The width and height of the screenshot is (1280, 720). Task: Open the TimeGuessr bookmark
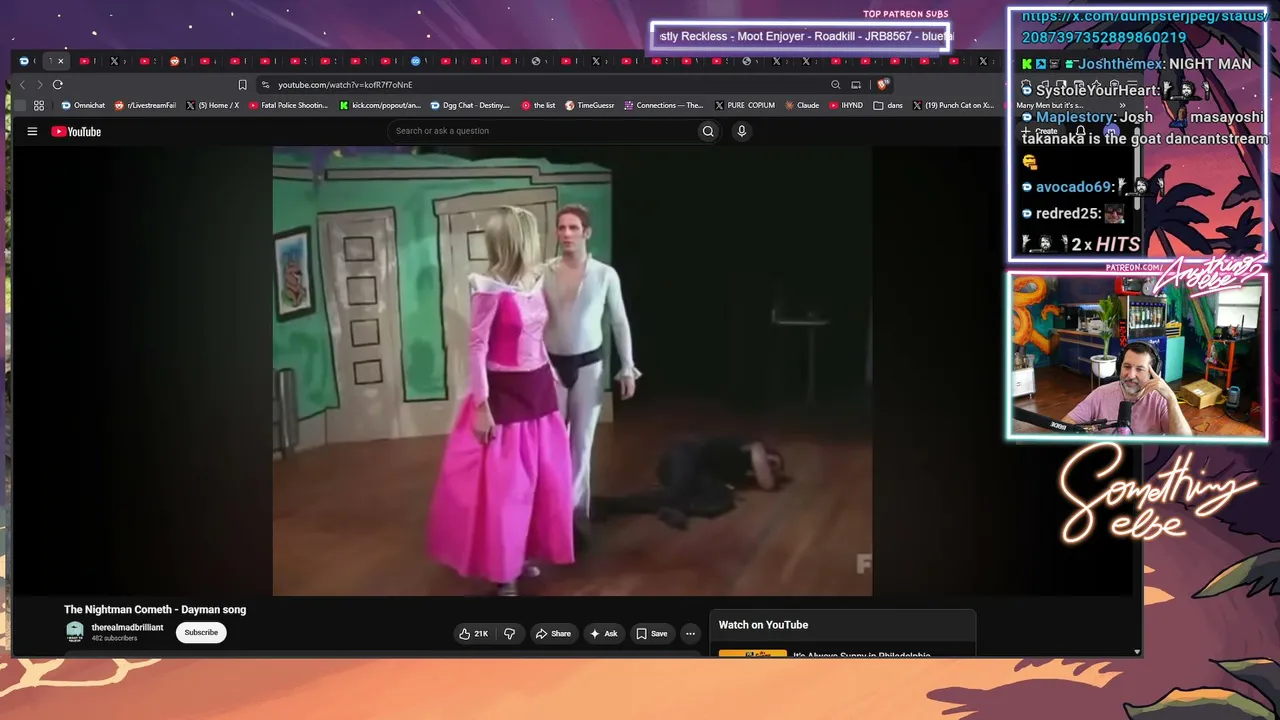tap(589, 105)
